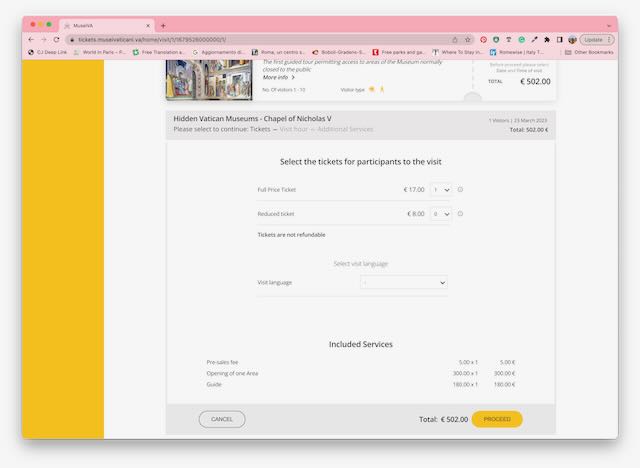This screenshot has width=640, height=468.
Task: Click the Pre-sales fee row label
Action: tap(222, 362)
